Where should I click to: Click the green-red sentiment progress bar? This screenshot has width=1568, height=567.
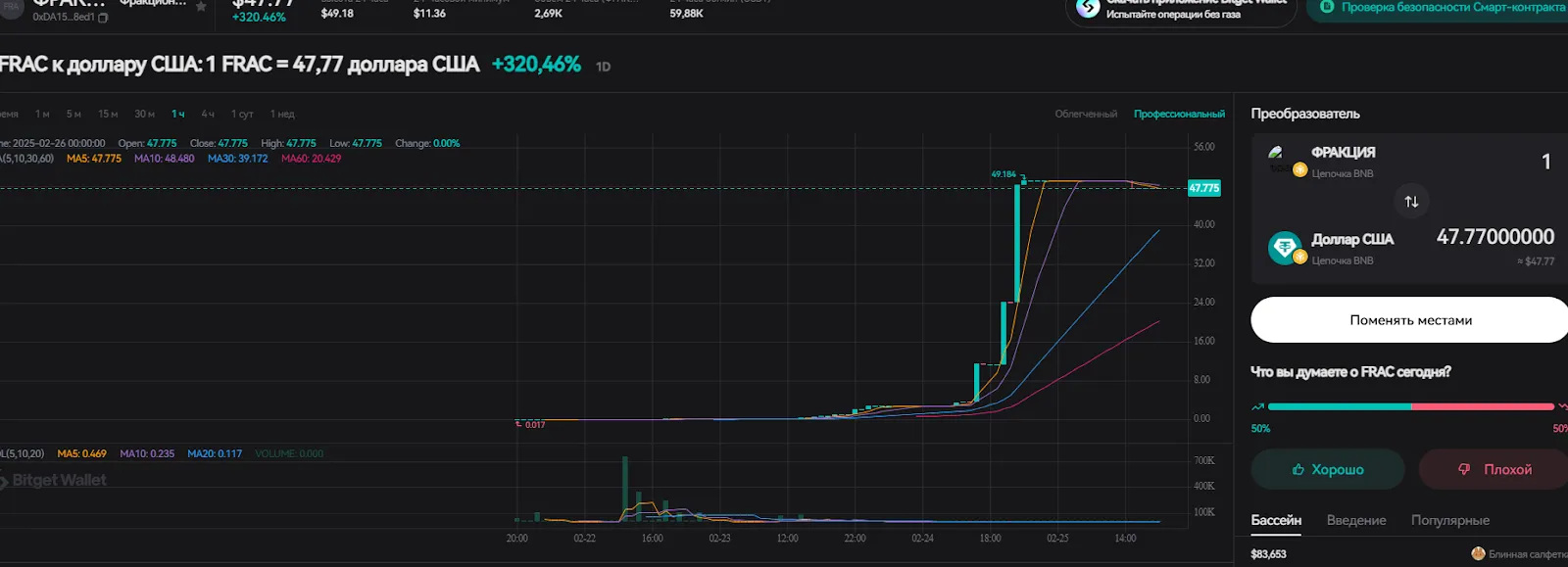coord(1410,406)
